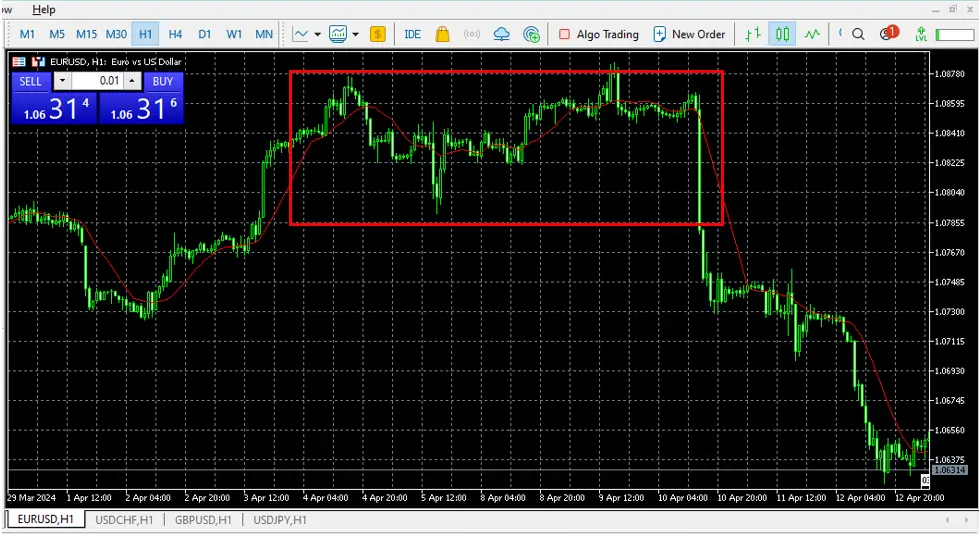Image resolution: width=979 pixels, height=534 pixels.
Task: Select the EURUSD,H1 chart tab
Action: click(x=45, y=519)
